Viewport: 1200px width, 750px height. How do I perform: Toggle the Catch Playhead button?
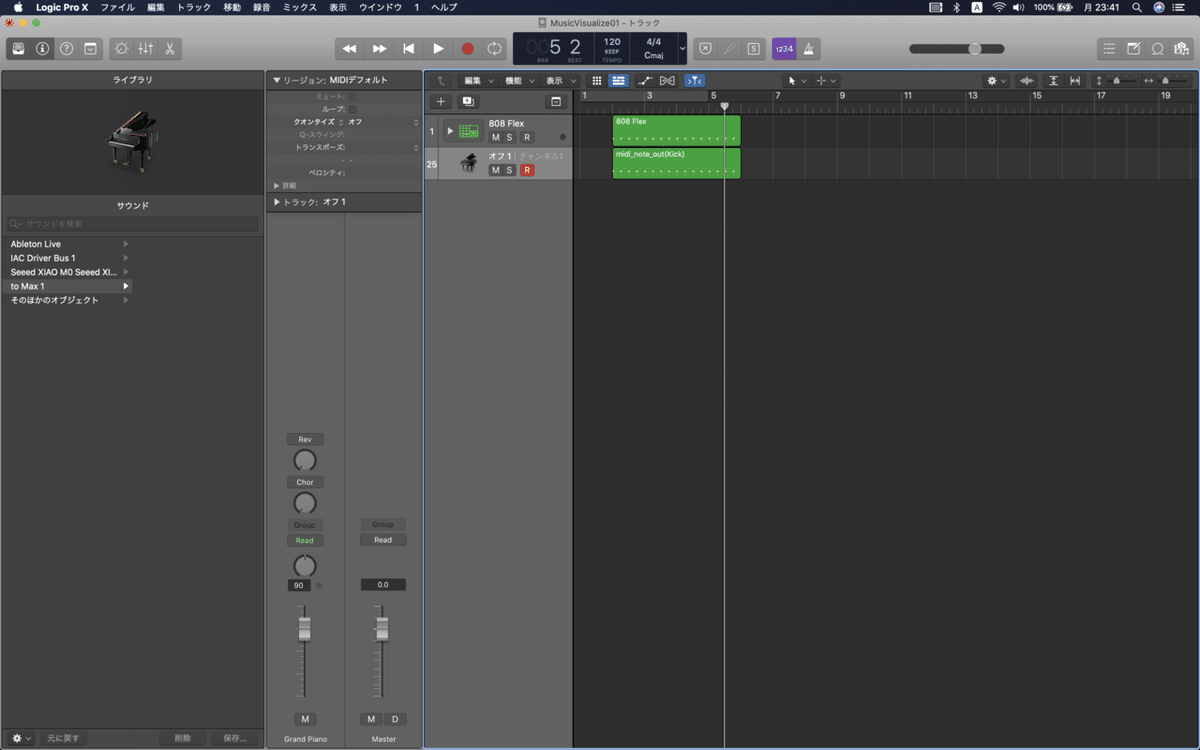pos(695,80)
